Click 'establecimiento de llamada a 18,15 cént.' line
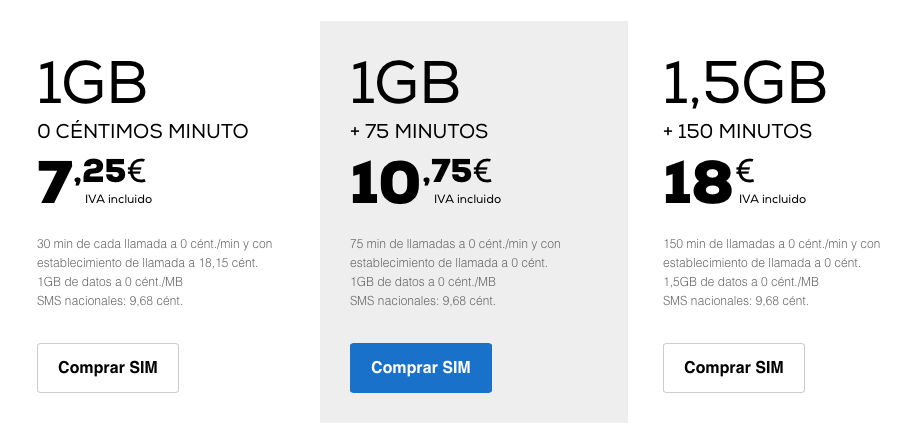 point(147,263)
